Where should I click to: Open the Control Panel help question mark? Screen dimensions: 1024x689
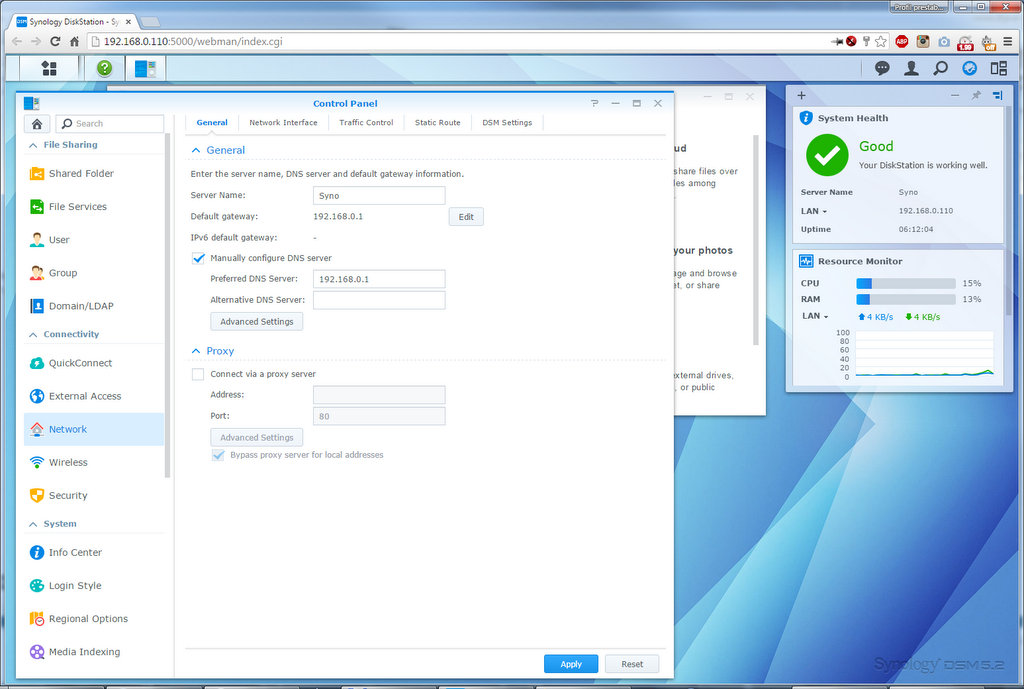click(594, 103)
